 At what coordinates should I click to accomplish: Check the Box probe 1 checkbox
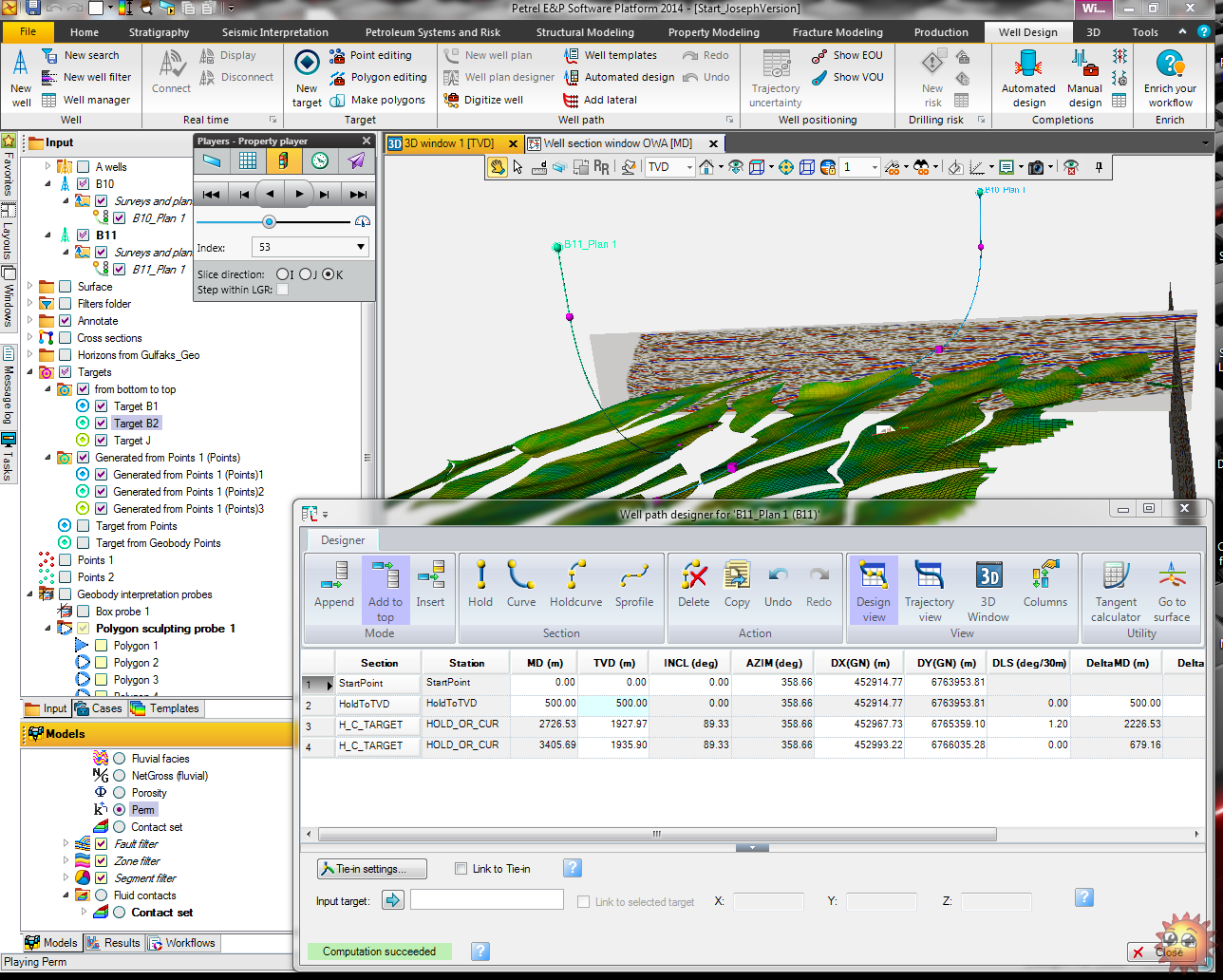pyautogui.click(x=84, y=612)
